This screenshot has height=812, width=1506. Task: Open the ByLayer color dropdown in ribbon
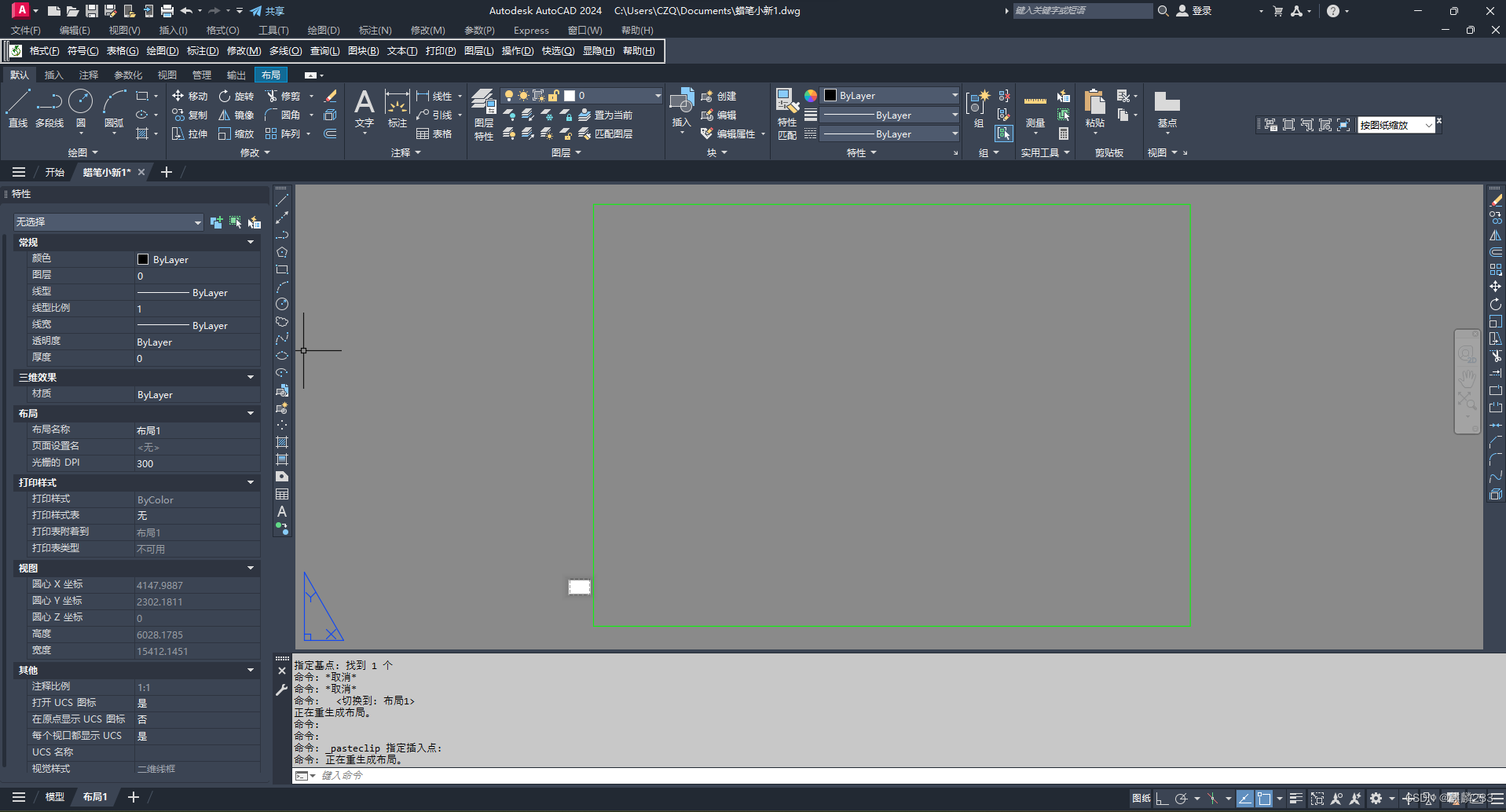(x=891, y=96)
